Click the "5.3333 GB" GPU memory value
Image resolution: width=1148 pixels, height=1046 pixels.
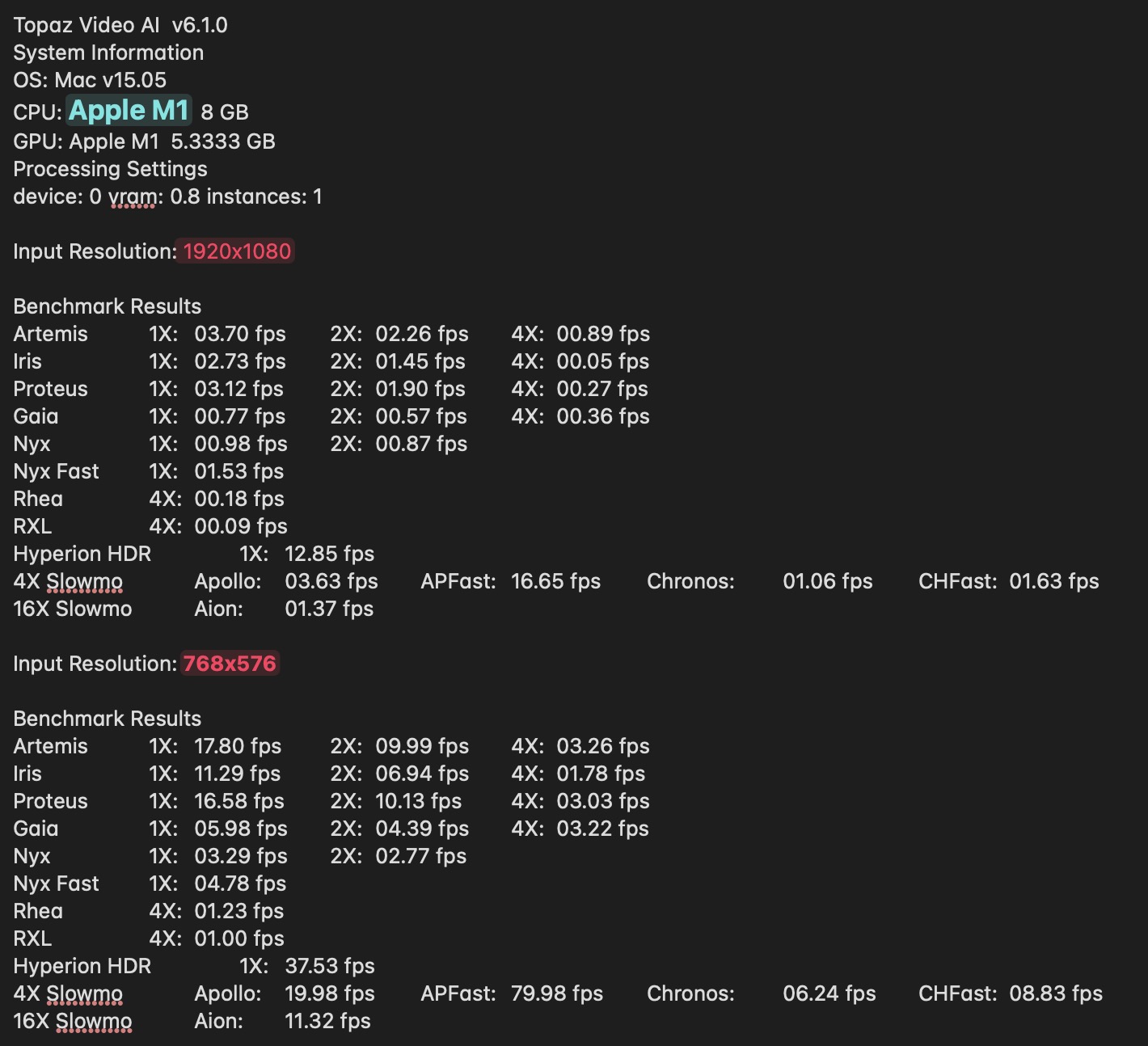point(223,141)
